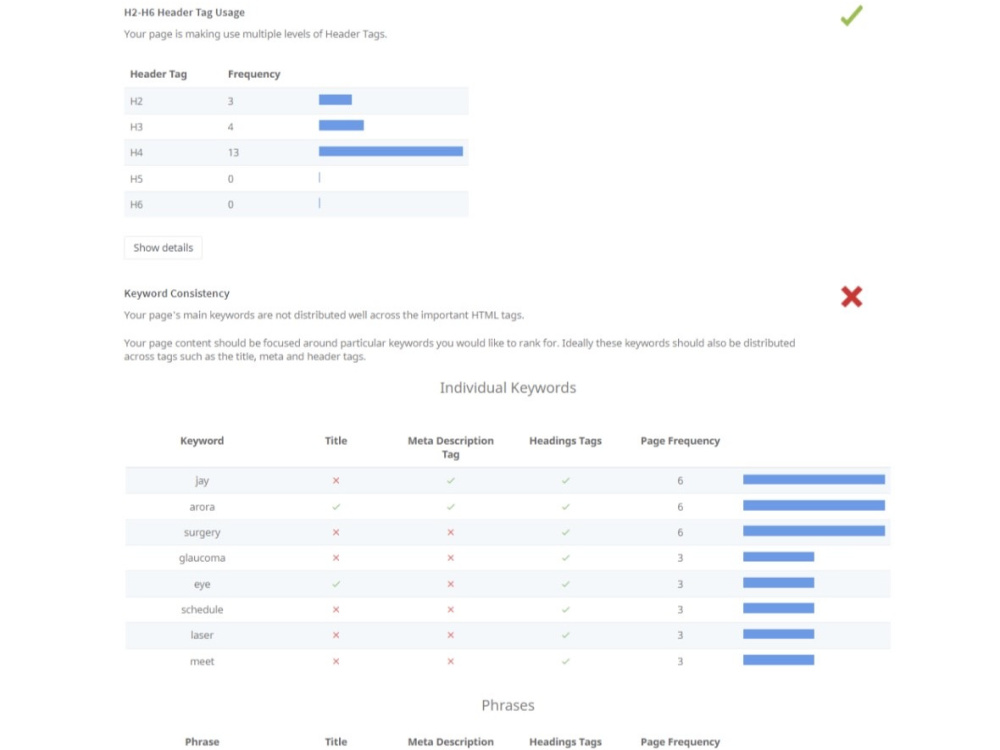Click Title checkmark for eye

[x=336, y=584]
